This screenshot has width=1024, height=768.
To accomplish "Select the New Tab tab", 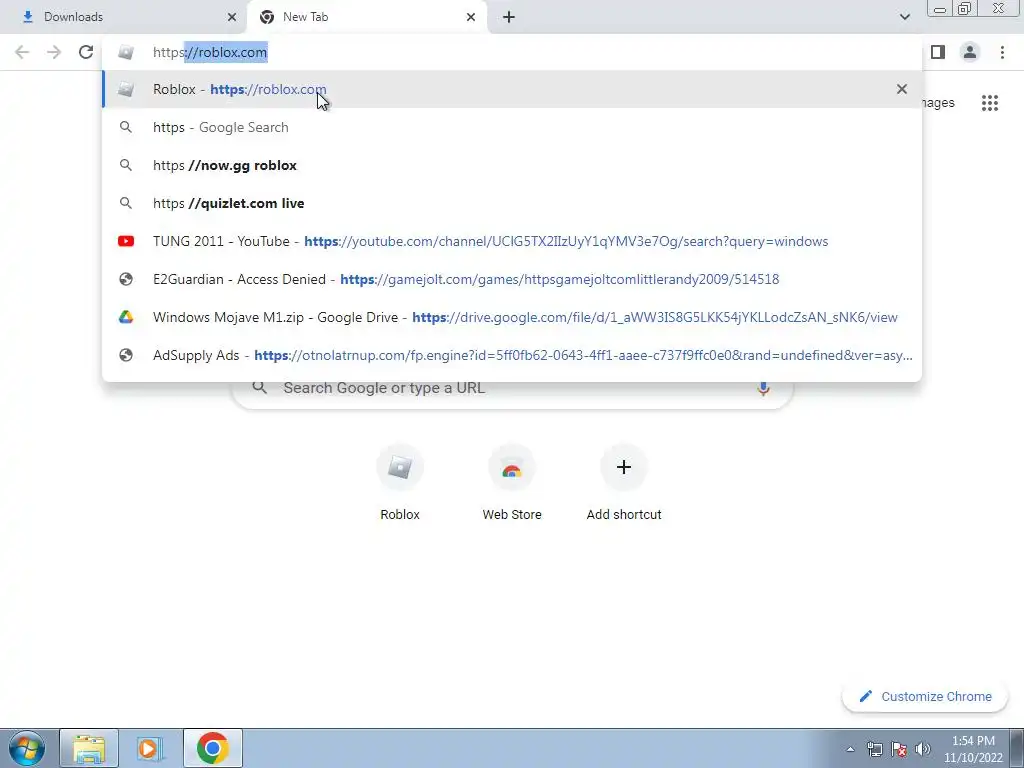I will [366, 17].
